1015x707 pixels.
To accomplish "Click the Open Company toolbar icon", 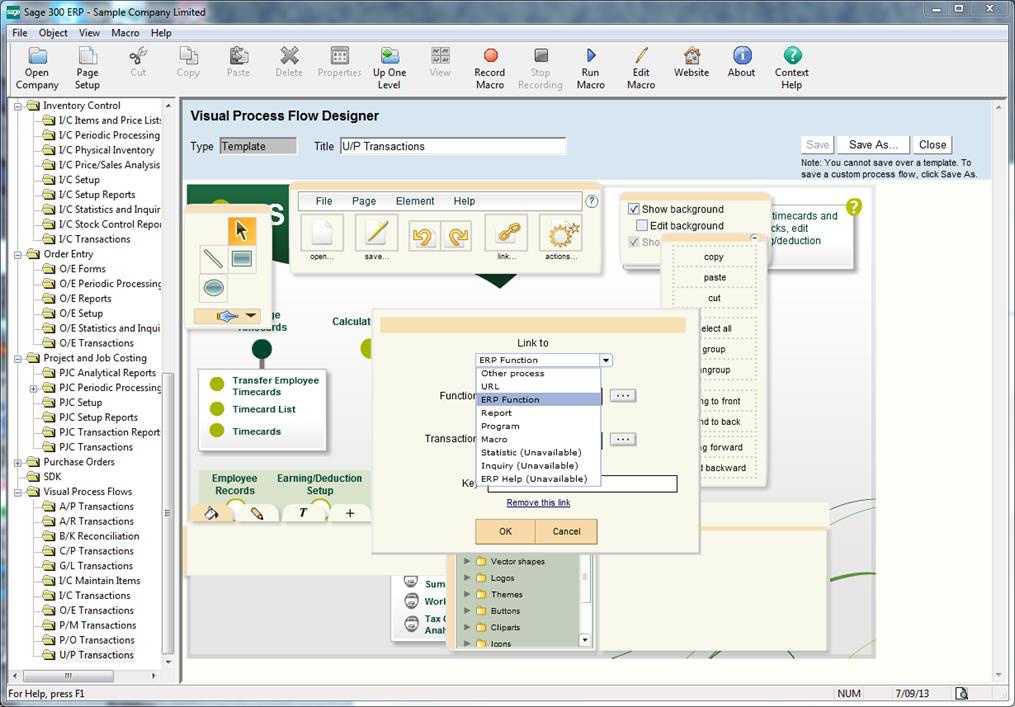I will pyautogui.click(x=37, y=68).
